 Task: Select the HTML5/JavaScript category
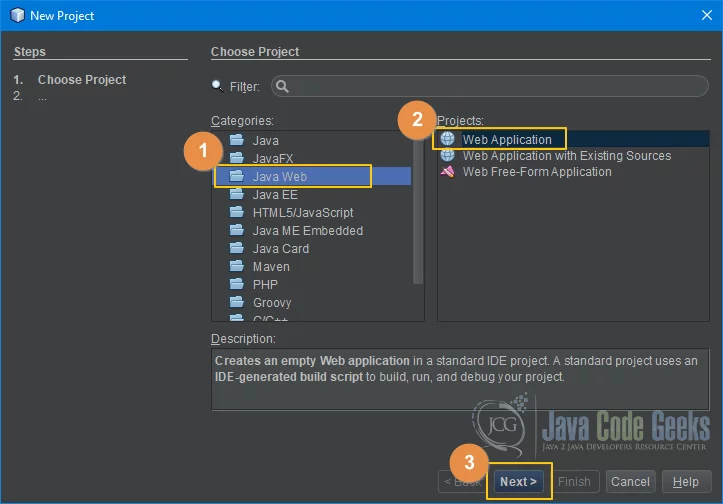pos(313,212)
